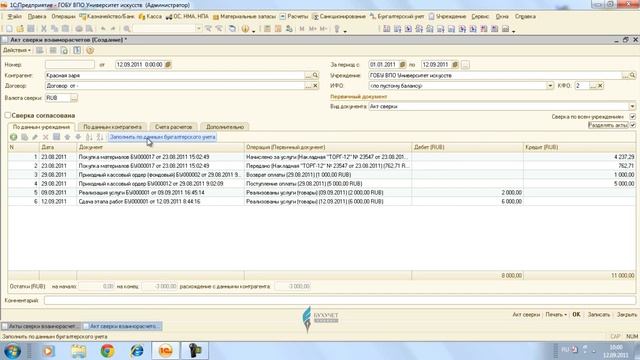
Task: Click the New document toolbar icon
Action: click(9, 29)
